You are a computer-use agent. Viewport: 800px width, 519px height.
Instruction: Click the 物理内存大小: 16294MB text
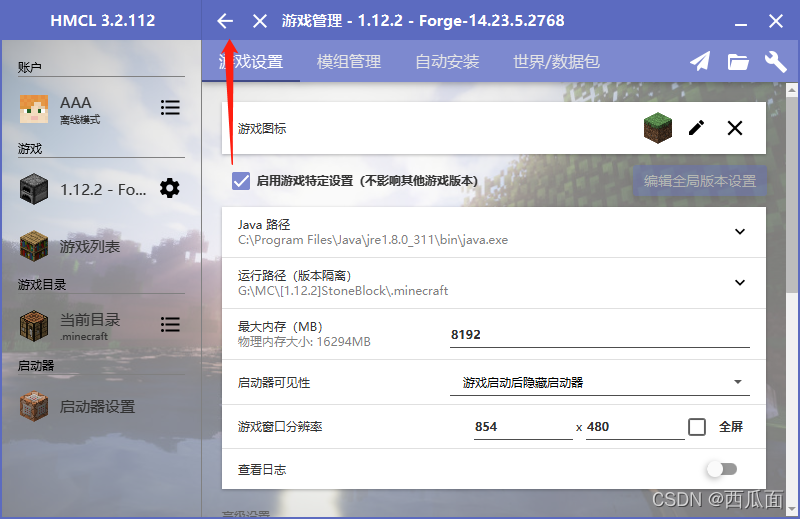[x=304, y=342]
